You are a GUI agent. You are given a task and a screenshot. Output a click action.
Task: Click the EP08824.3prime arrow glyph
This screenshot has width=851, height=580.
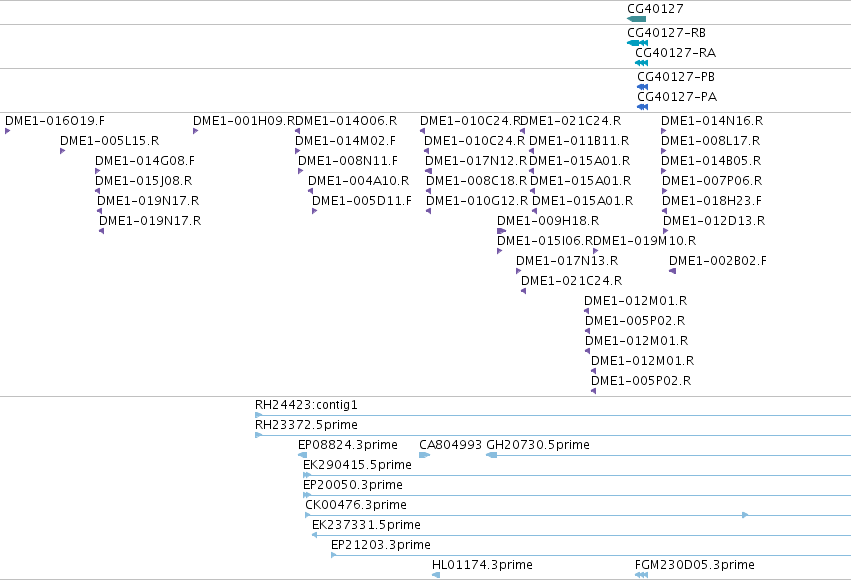click(x=302, y=455)
